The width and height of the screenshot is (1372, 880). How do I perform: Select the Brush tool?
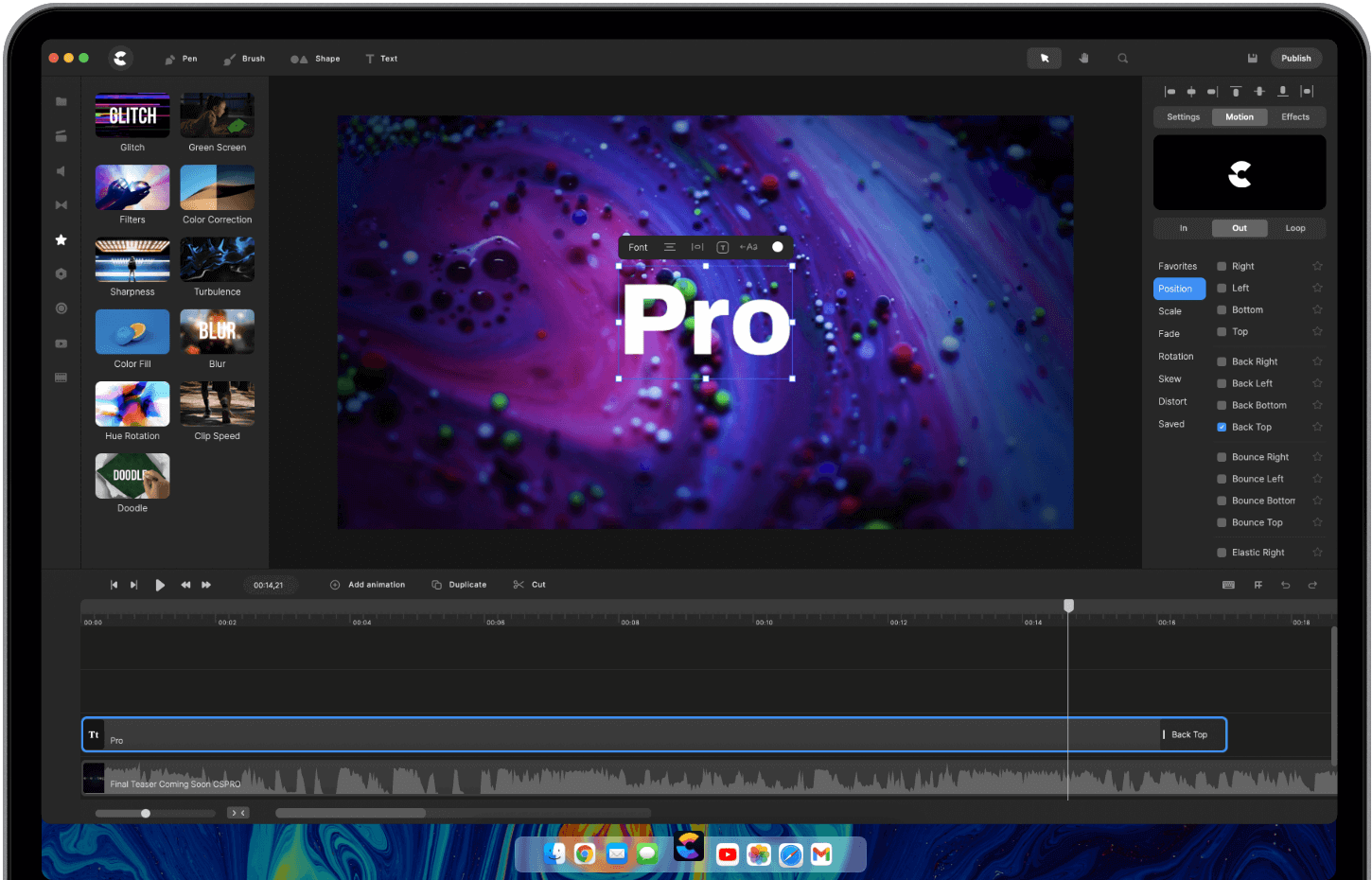(243, 58)
